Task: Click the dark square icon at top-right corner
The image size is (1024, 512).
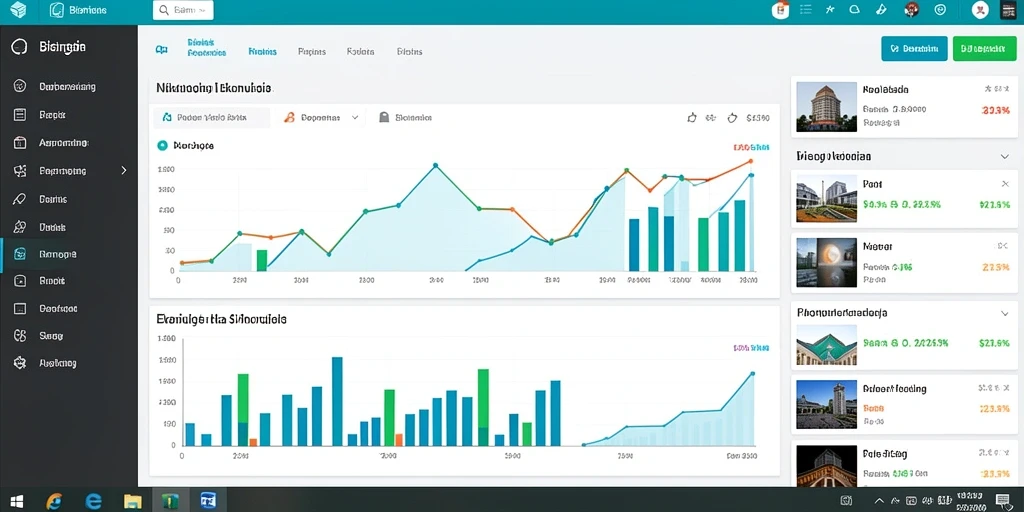Action: pos(1008,10)
